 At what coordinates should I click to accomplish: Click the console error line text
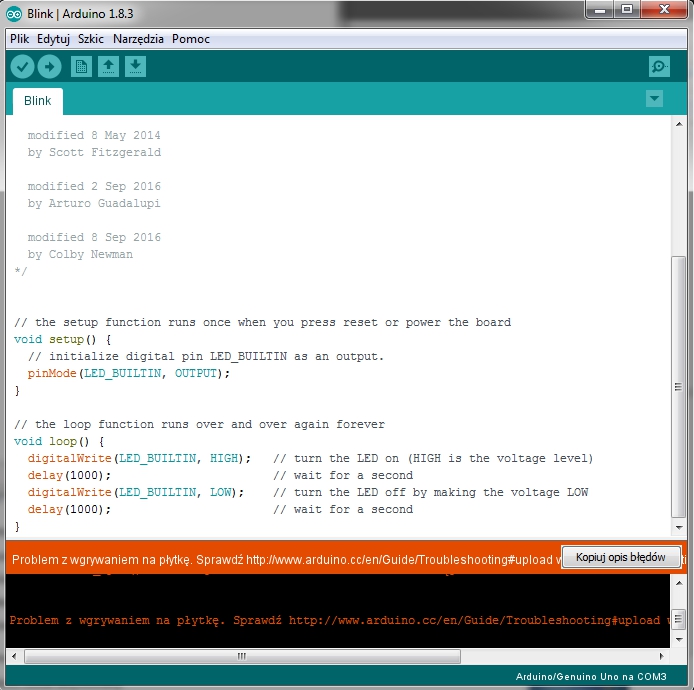pos(339,620)
